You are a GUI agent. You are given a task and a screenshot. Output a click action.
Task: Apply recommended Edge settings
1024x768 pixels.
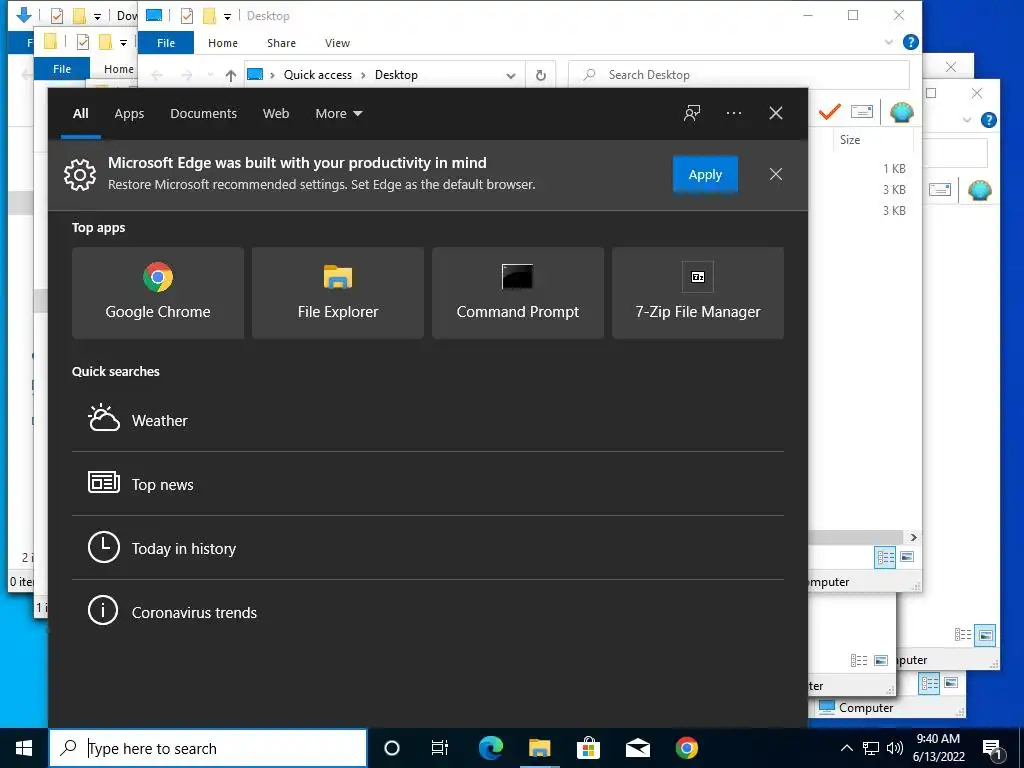tap(705, 174)
